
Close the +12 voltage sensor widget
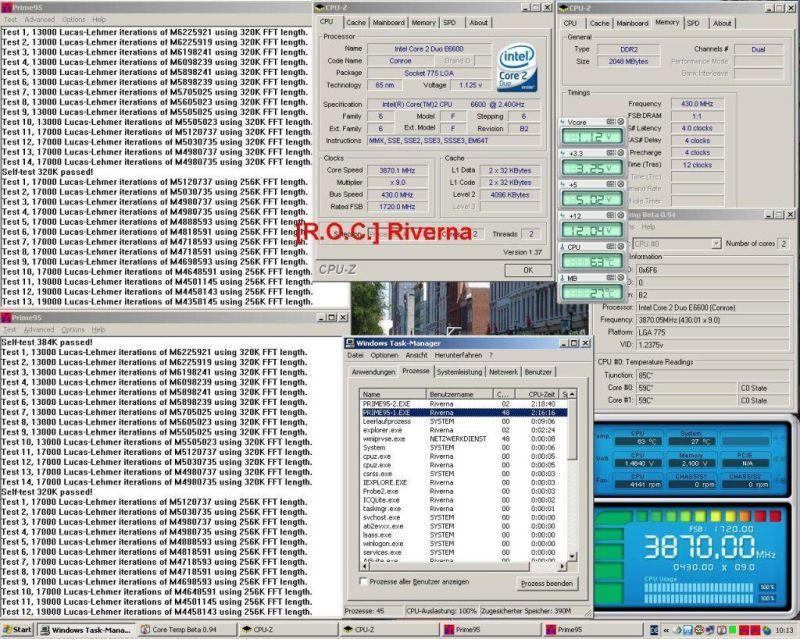point(621,215)
